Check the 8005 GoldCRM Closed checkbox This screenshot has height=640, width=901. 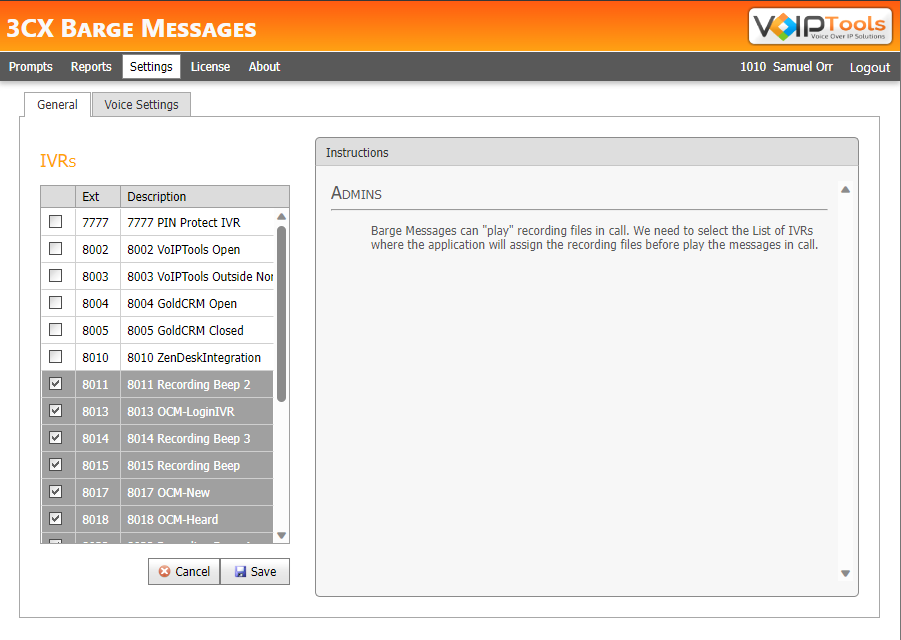(x=56, y=329)
